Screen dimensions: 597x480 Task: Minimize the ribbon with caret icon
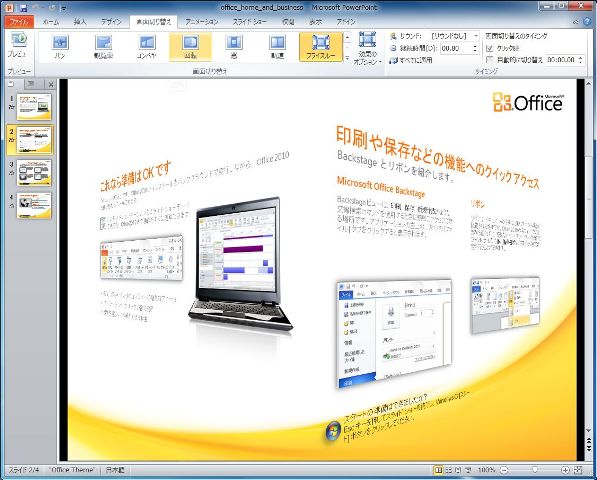pyautogui.click(x=576, y=22)
